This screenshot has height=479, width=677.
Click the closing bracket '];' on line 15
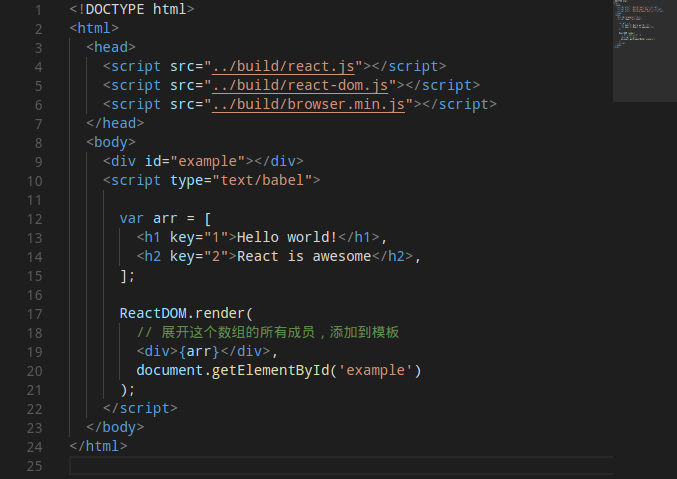127,275
